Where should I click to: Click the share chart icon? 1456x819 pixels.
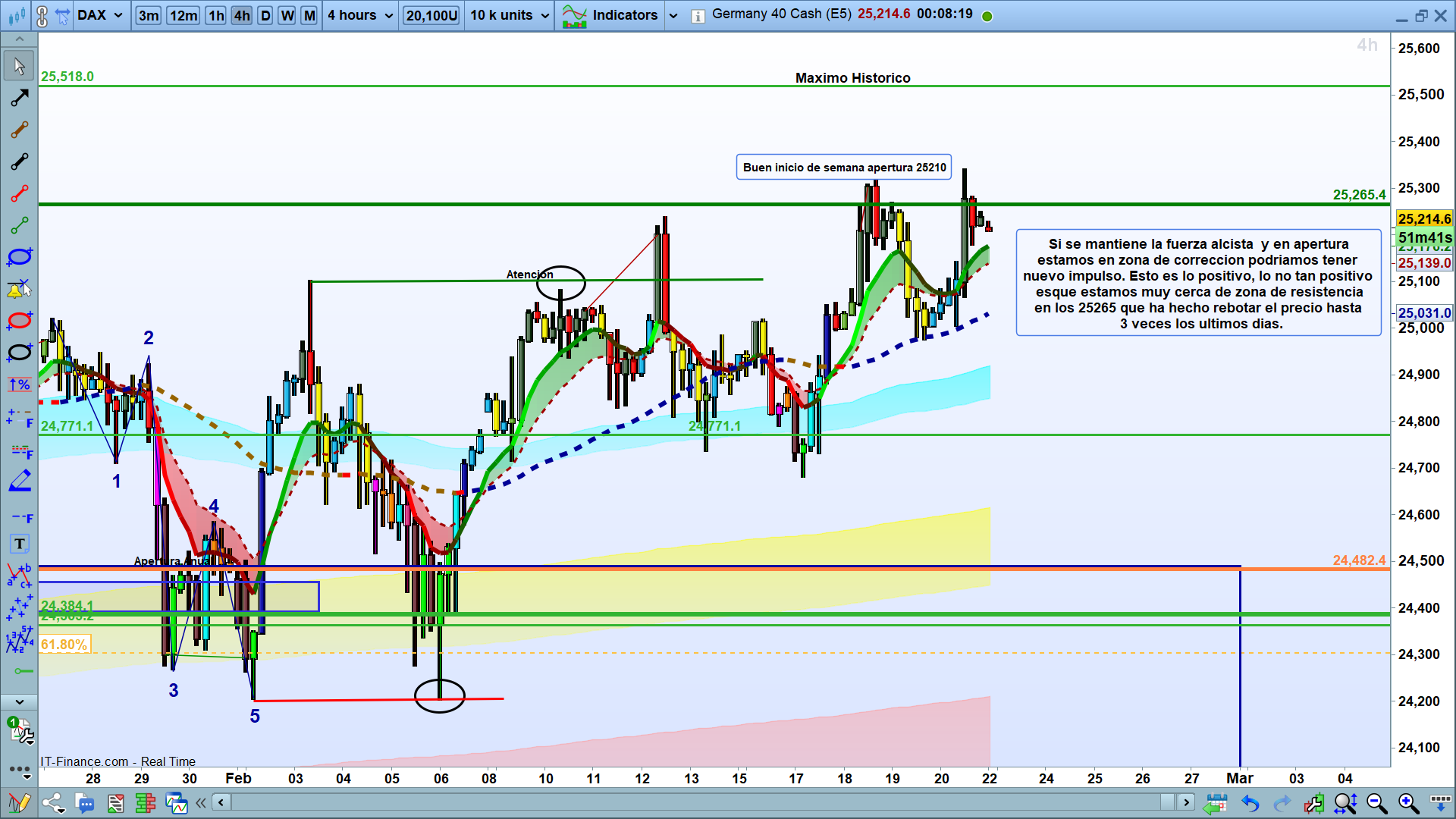[52, 803]
